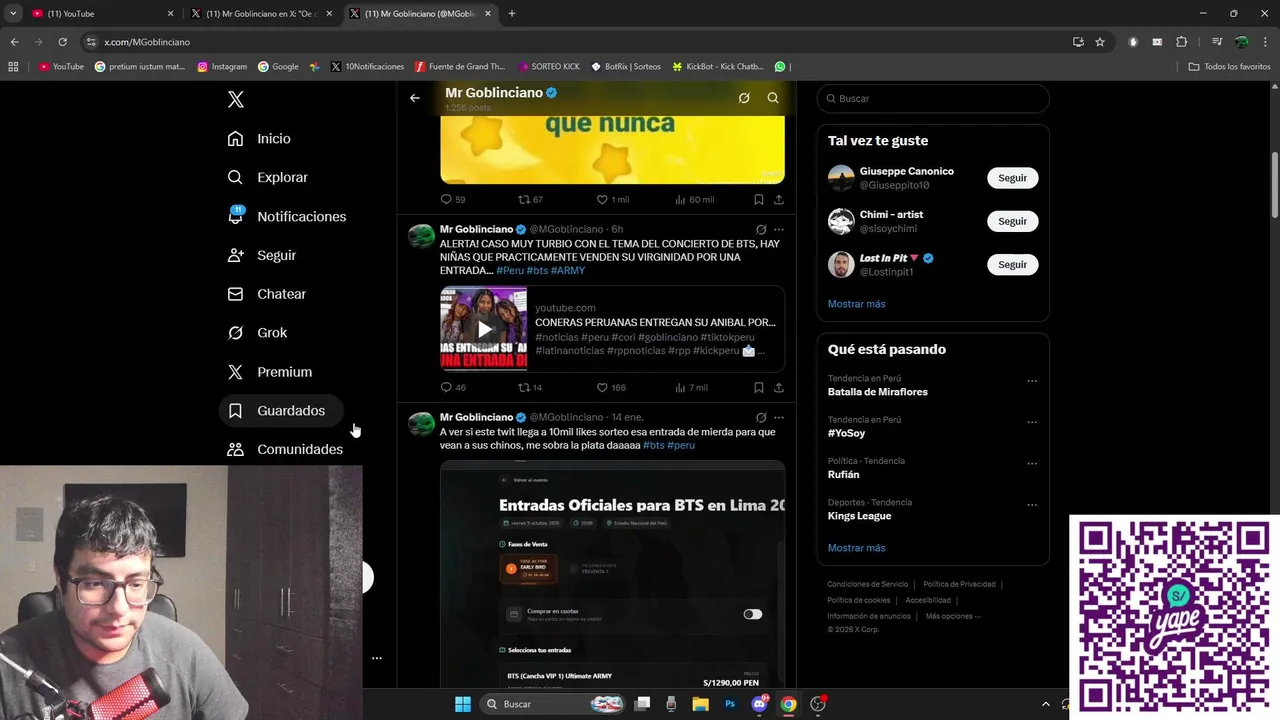Repost the post with 14 reposts
Viewport: 1280px width, 720px height.
coord(530,387)
